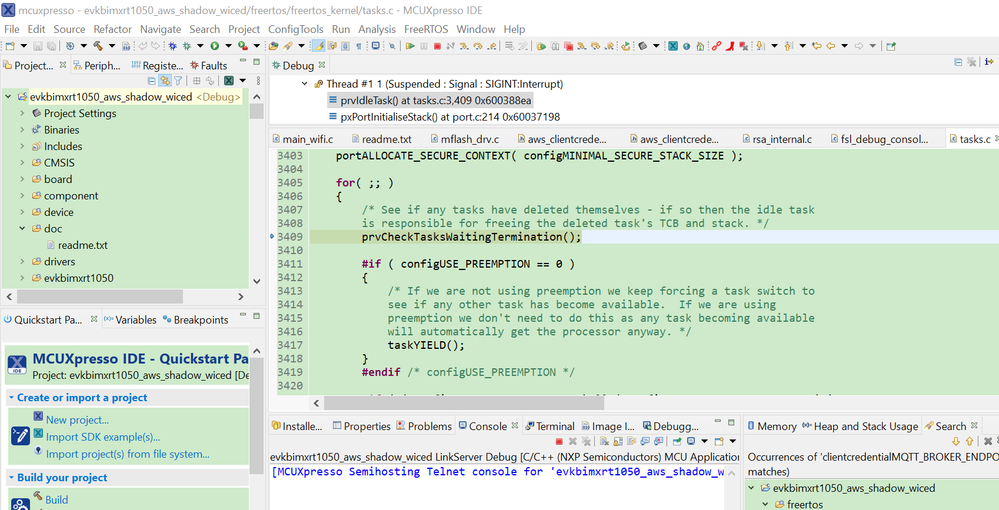
Task: Click the Terminal tab
Action: click(550, 426)
